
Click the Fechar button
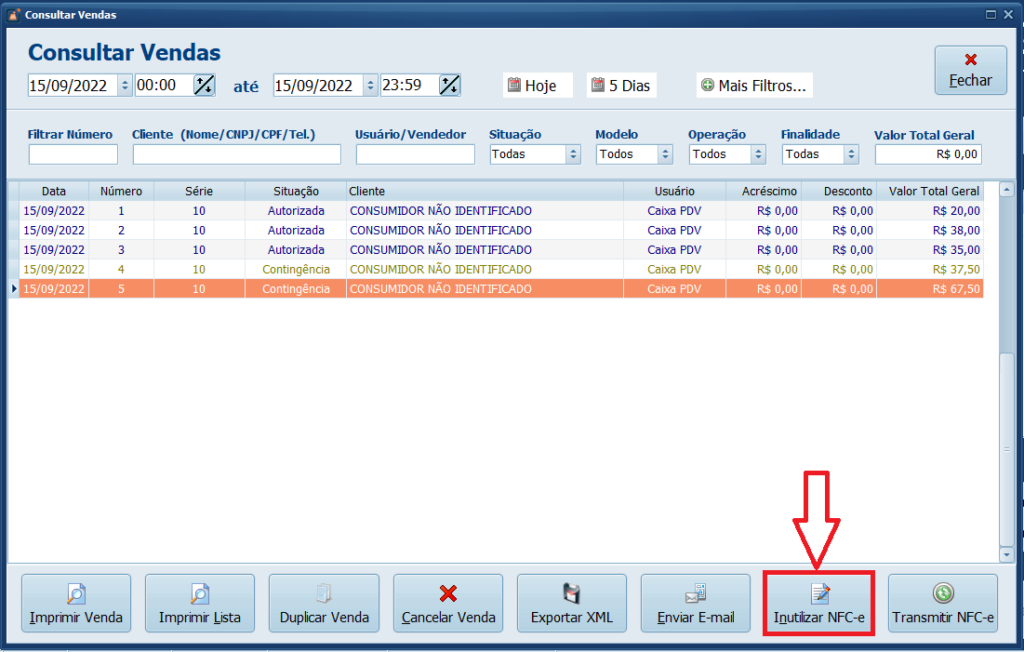tap(969, 70)
